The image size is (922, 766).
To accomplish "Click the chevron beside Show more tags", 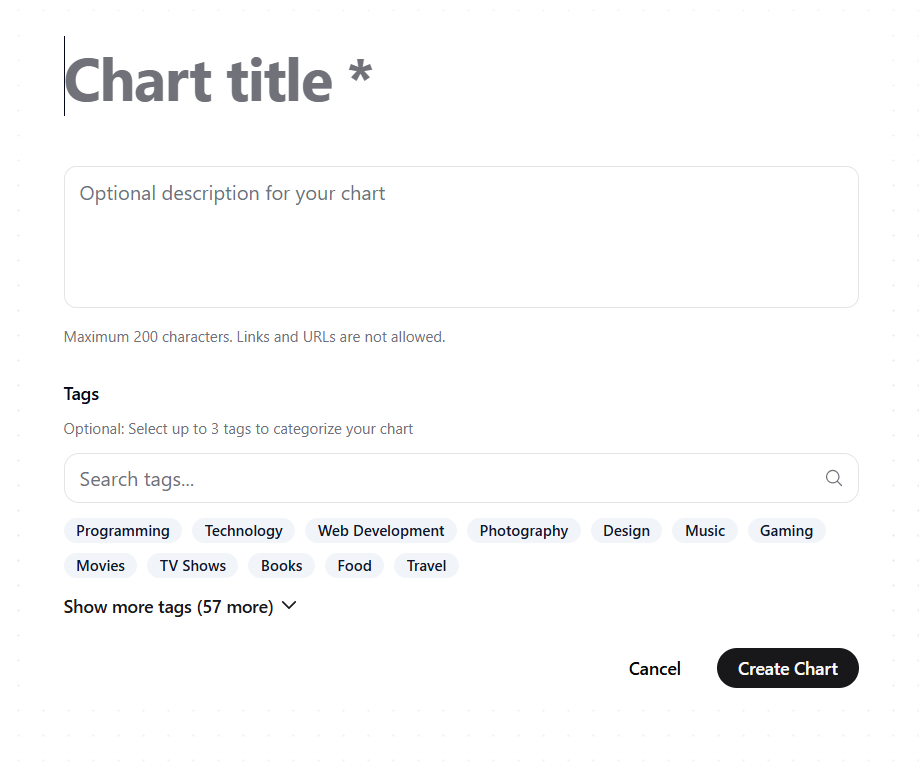I will tap(289, 606).
